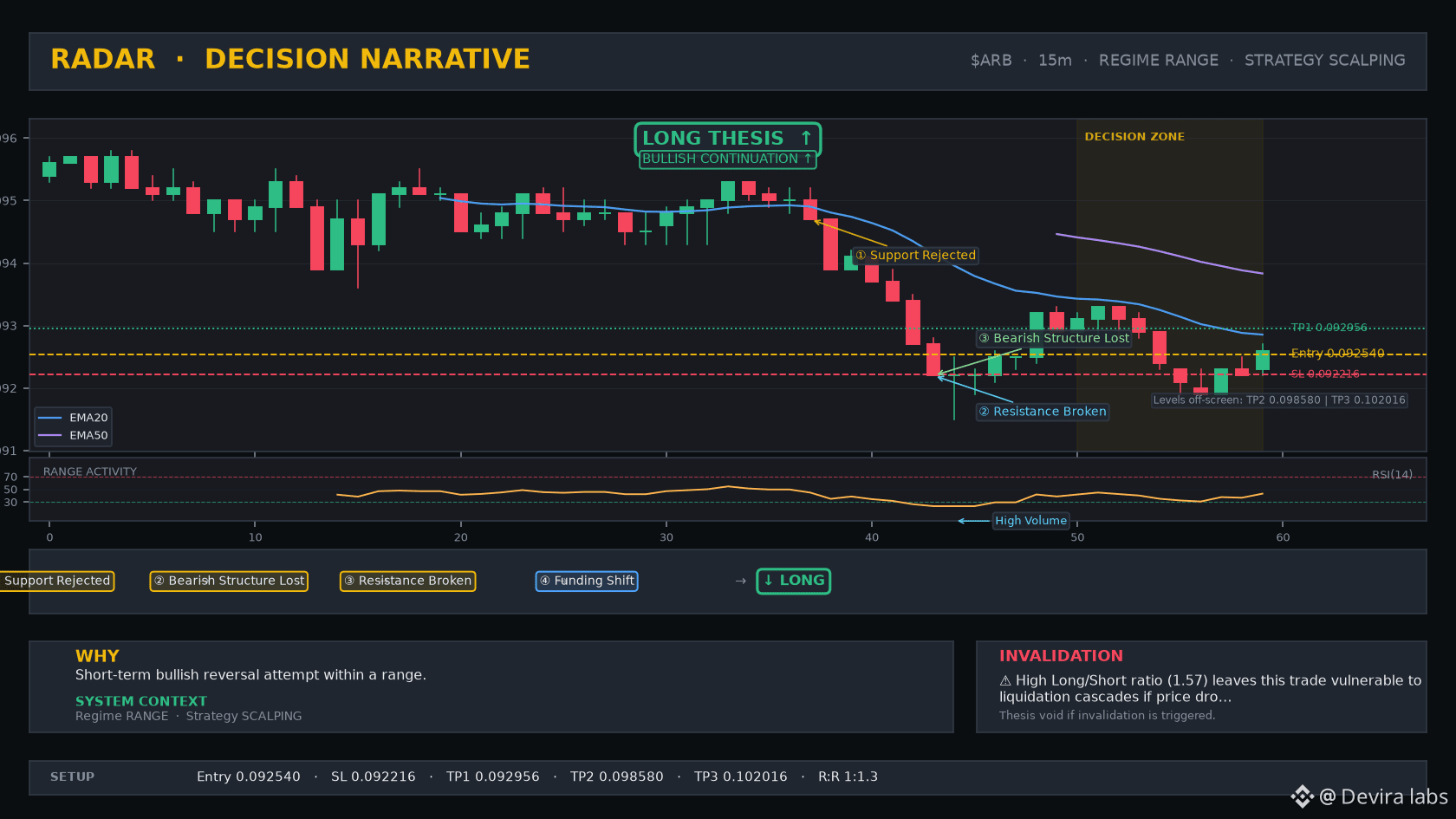Click the DECISION ZONE label

coord(1134,136)
